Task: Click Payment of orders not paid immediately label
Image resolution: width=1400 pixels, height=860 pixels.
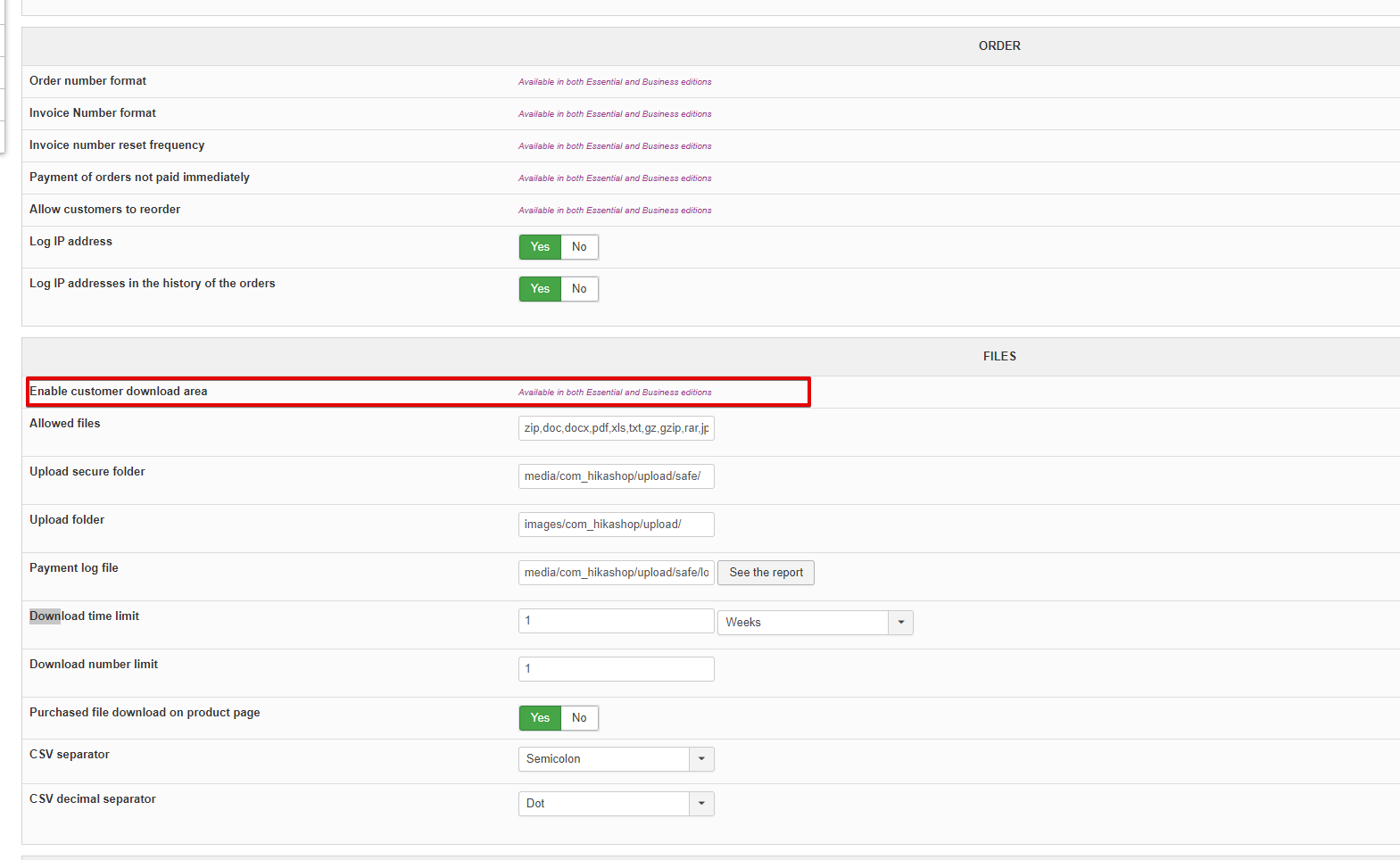Action: [139, 177]
